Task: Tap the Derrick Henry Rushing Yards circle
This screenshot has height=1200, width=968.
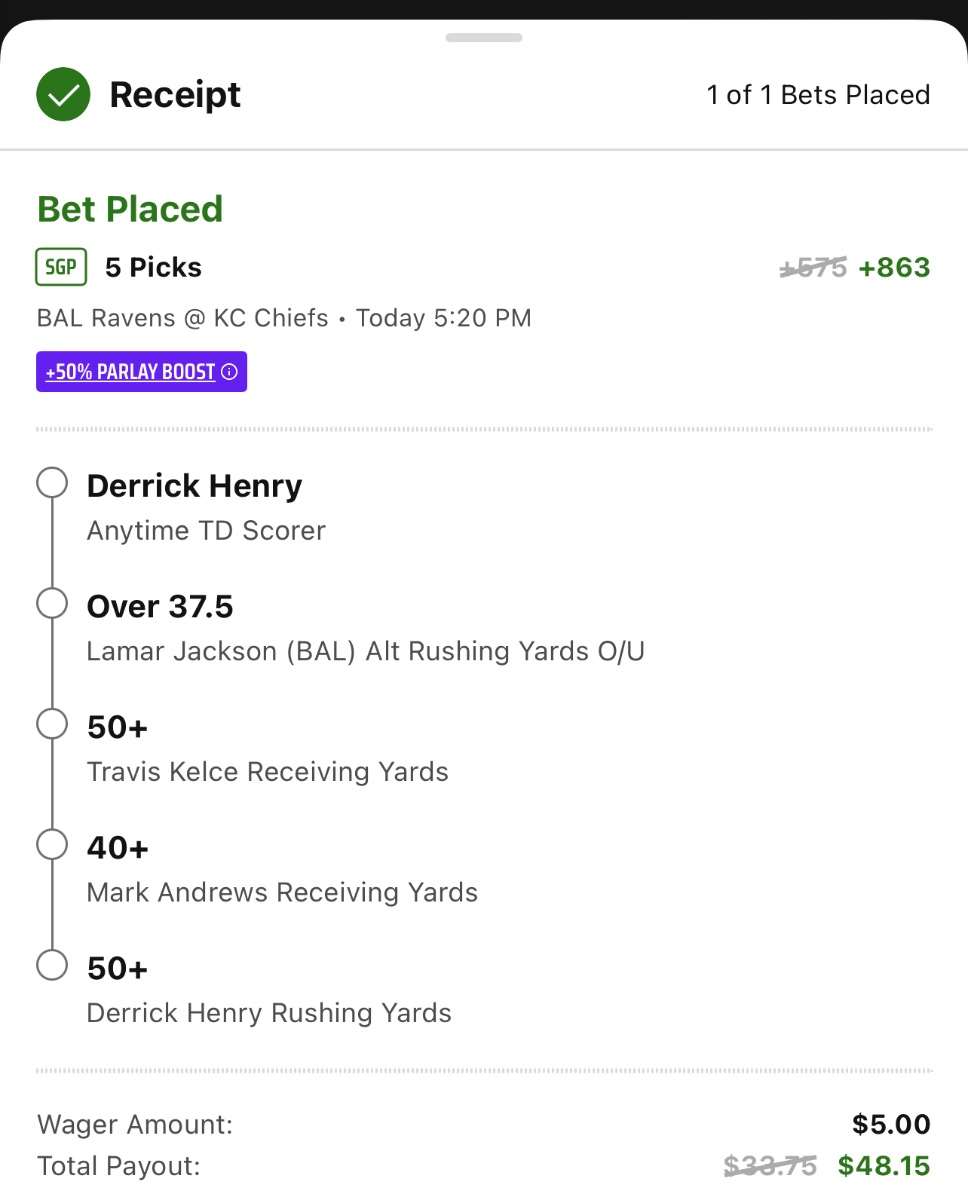Action: tap(52, 966)
